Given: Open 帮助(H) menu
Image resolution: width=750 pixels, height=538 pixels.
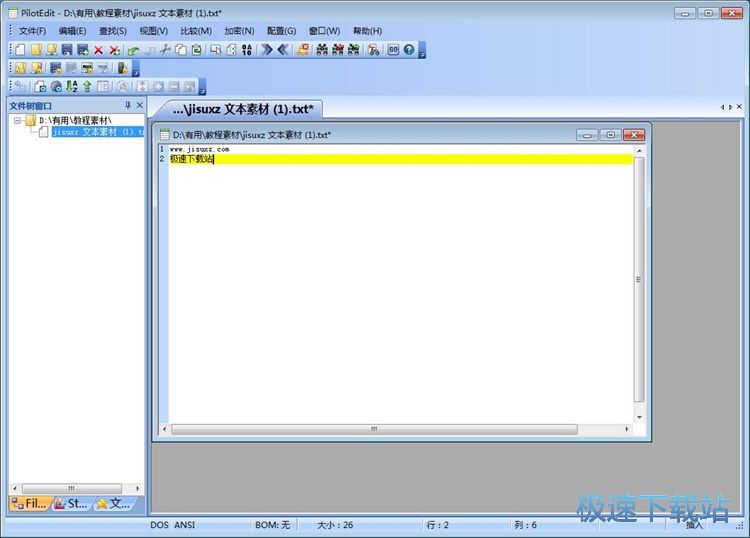Looking at the screenshot, I should pos(367,31).
